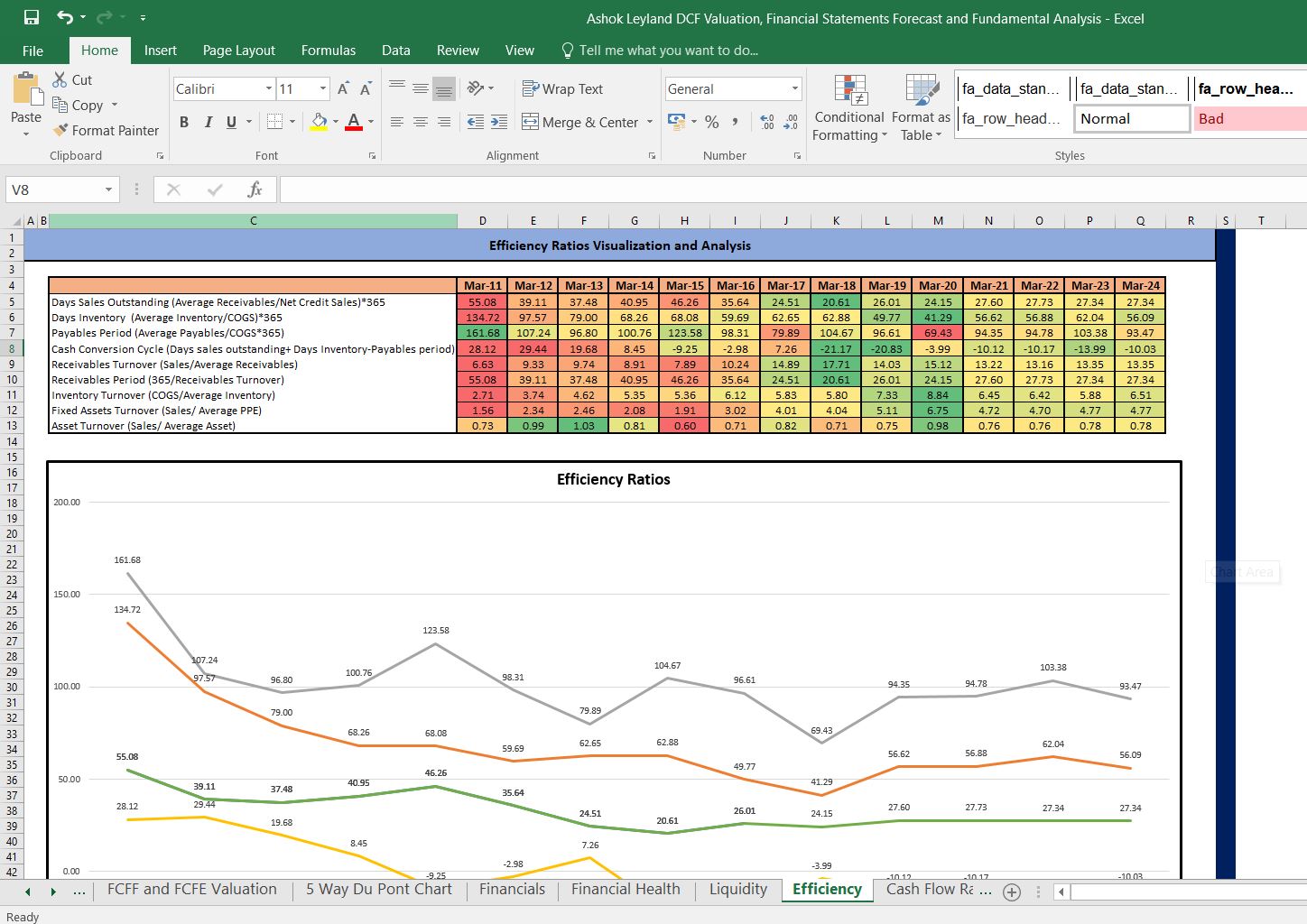Apply yellow fill color bucket
Viewport: 1307px width, 924px height.
tap(319, 122)
